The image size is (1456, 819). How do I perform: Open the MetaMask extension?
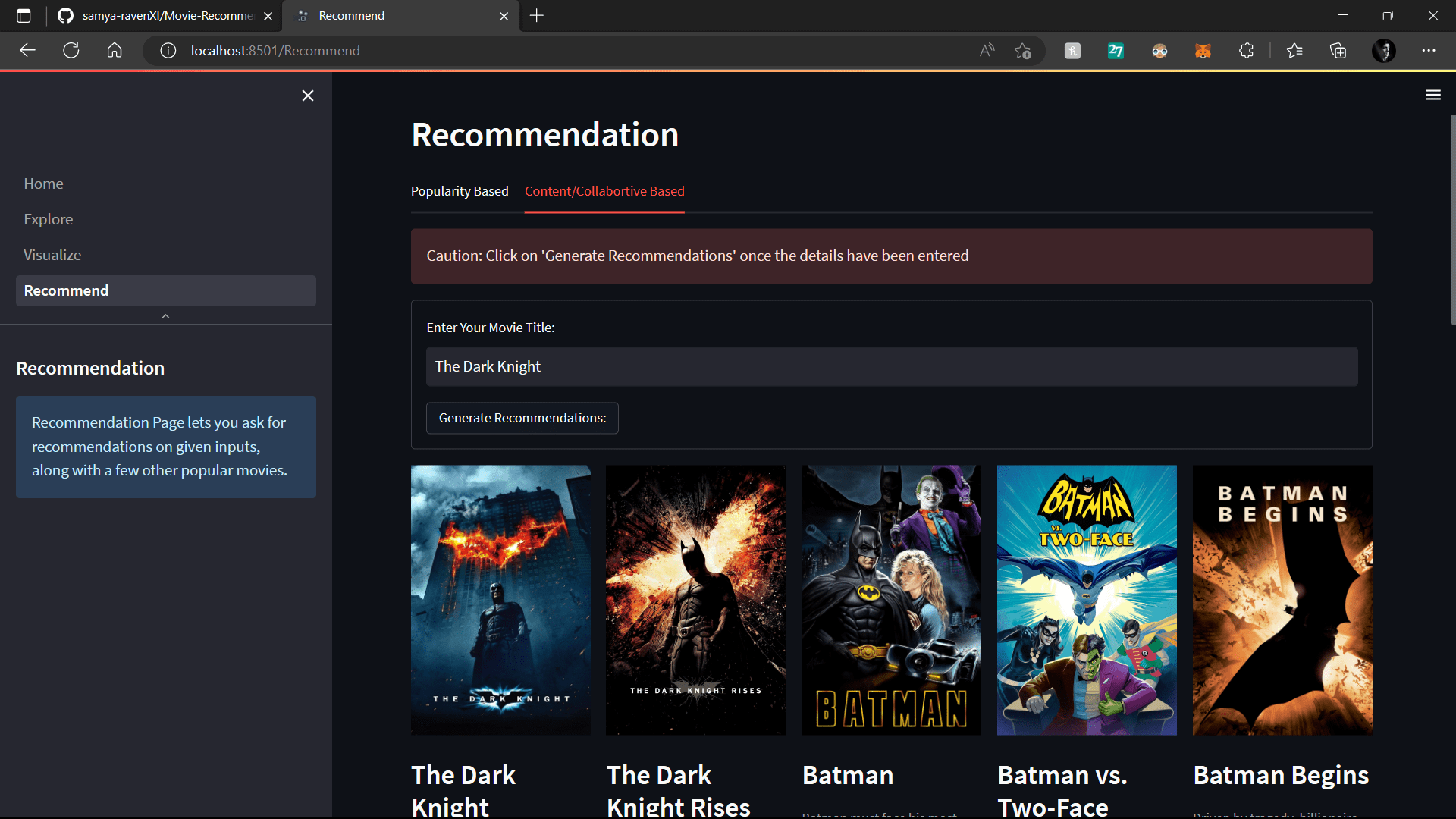pos(1203,51)
